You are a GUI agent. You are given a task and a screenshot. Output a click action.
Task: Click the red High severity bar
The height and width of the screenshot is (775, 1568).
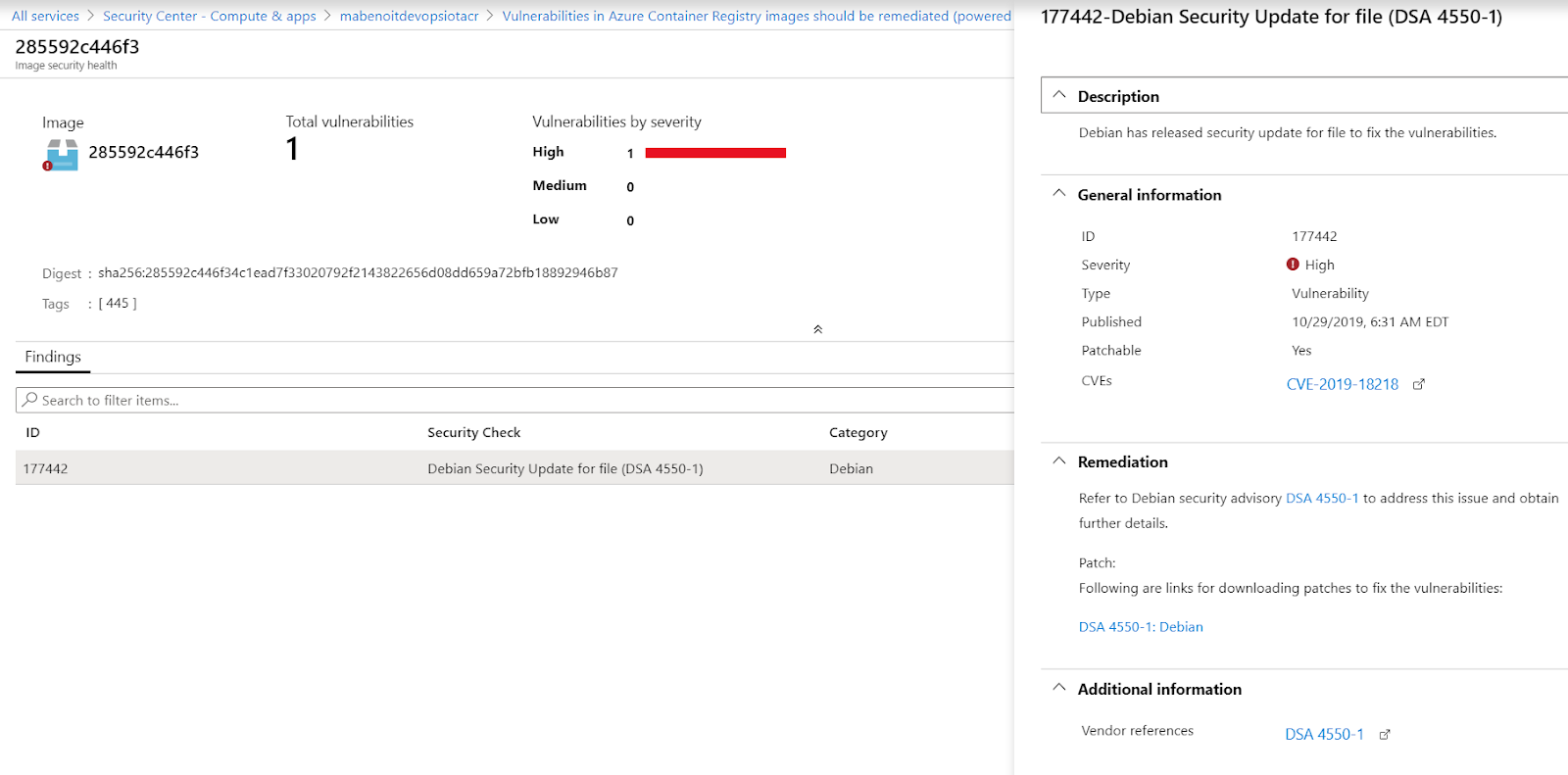click(715, 153)
